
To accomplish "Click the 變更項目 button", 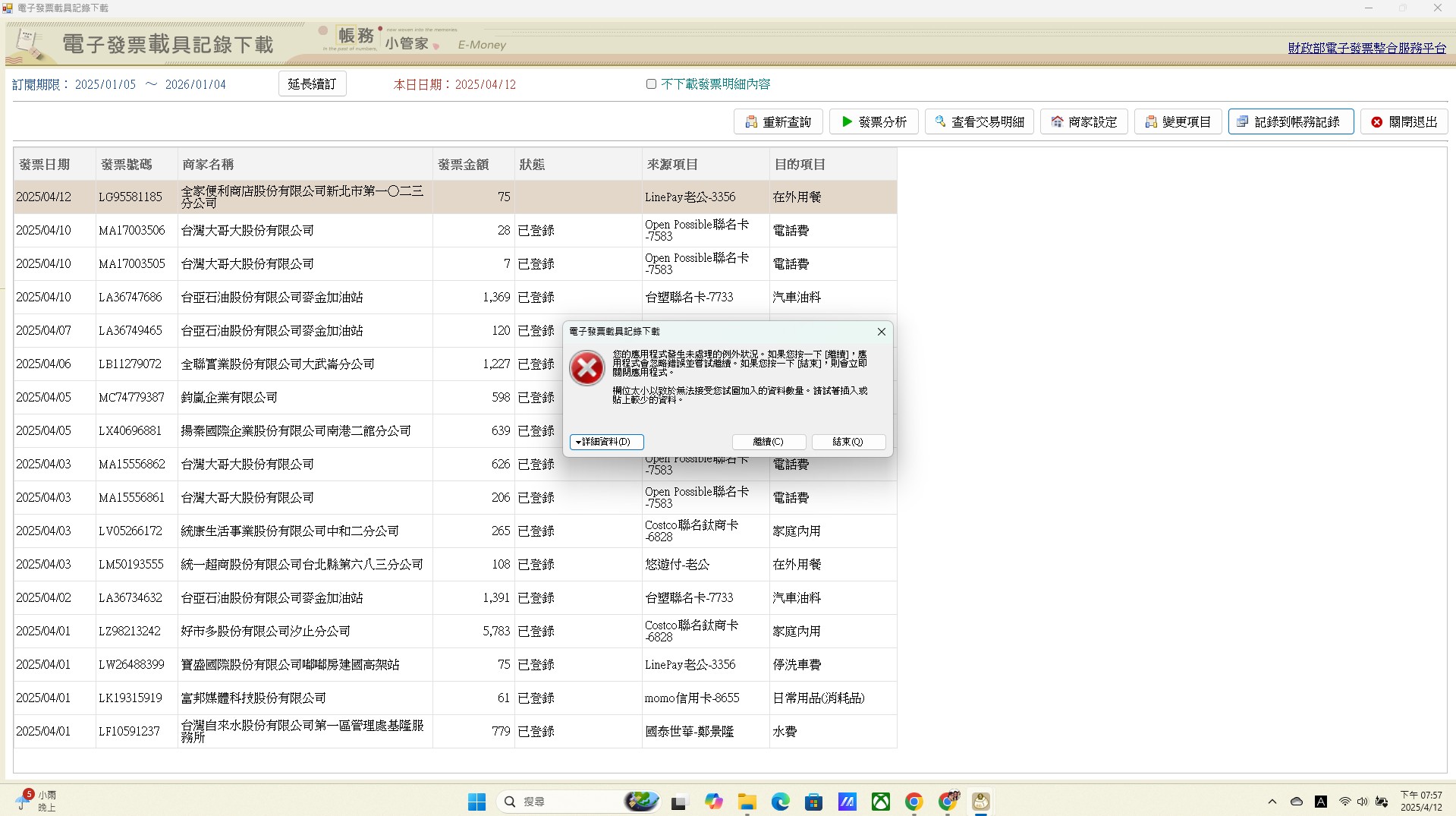I will pos(1178,121).
